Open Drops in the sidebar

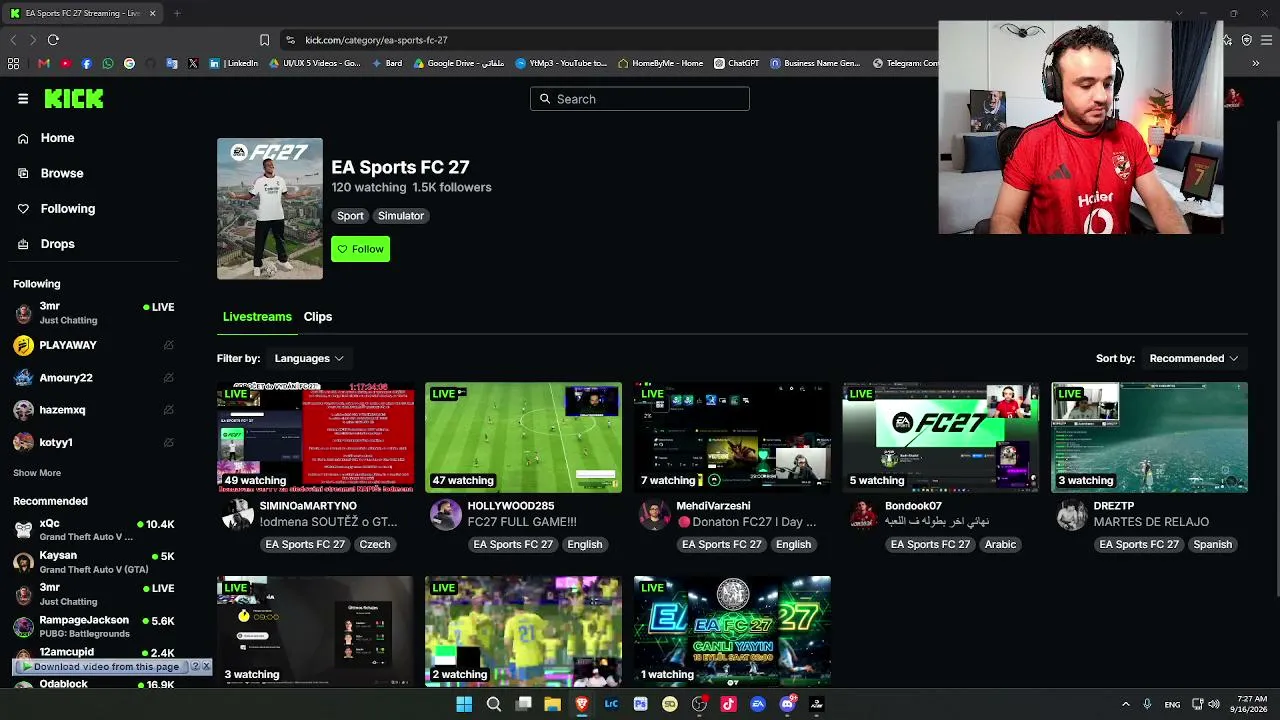pos(57,244)
